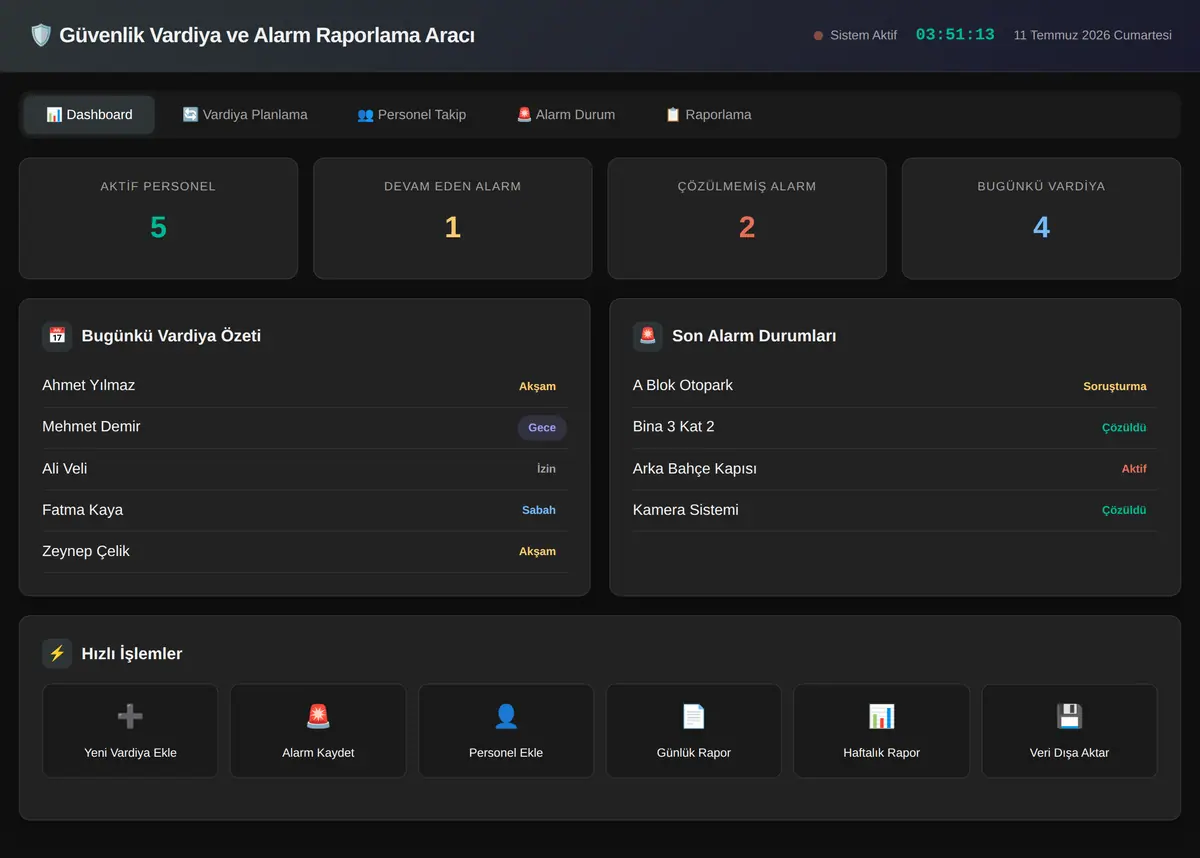Viewport: 1200px width, 858px height.
Task: Click the Haftalık Rapor button label
Action: (x=881, y=753)
